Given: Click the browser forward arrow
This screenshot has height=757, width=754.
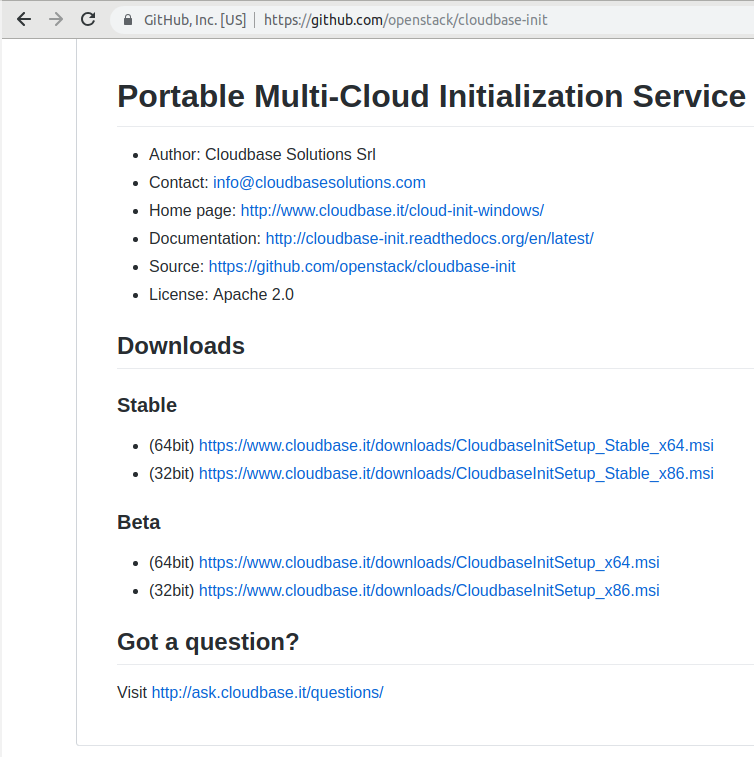Looking at the screenshot, I should point(56,19).
